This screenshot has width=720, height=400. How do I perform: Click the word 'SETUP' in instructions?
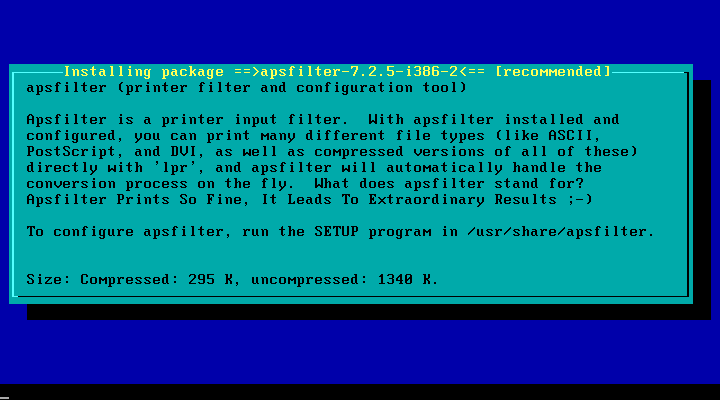point(337,231)
